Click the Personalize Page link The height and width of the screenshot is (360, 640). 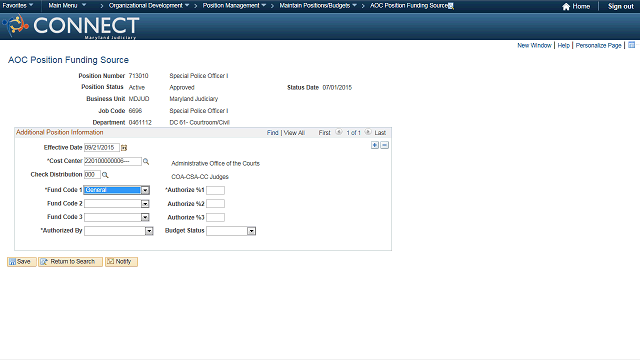tap(598, 45)
